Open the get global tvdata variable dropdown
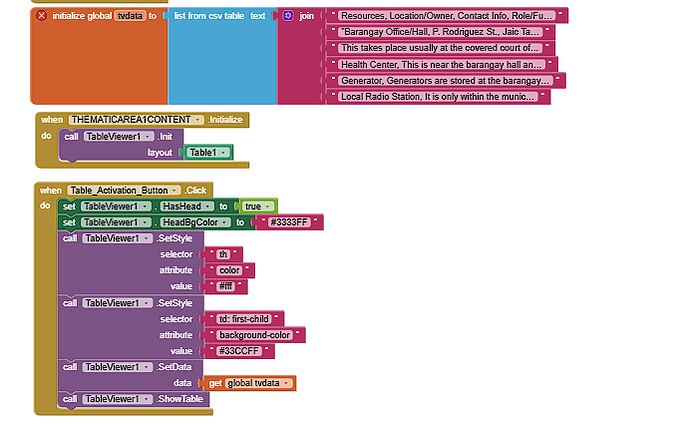Viewport: 690px width, 426px height. pyautogui.click(x=288, y=383)
